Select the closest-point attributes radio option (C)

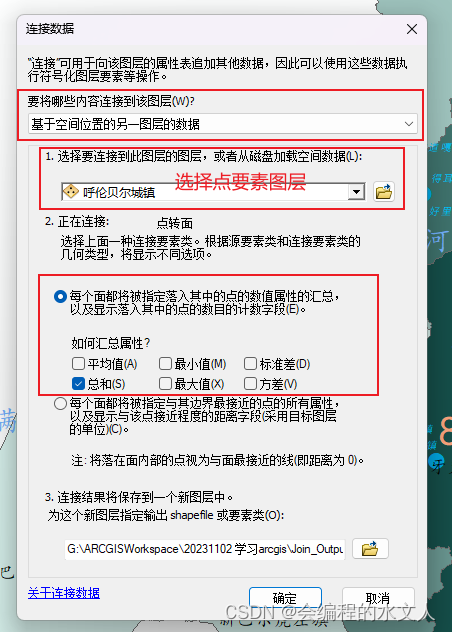tap(60, 403)
